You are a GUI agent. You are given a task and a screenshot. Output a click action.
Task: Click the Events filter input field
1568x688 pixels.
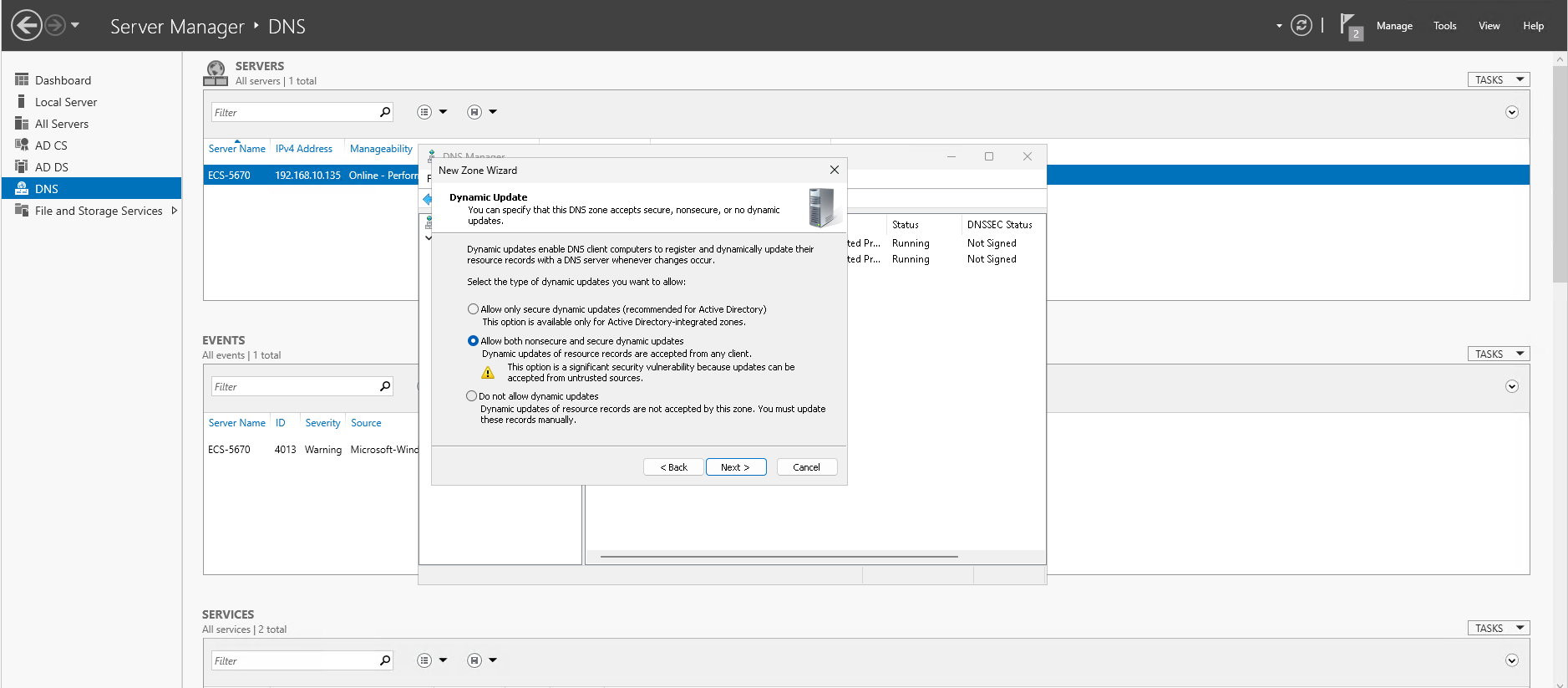294,386
